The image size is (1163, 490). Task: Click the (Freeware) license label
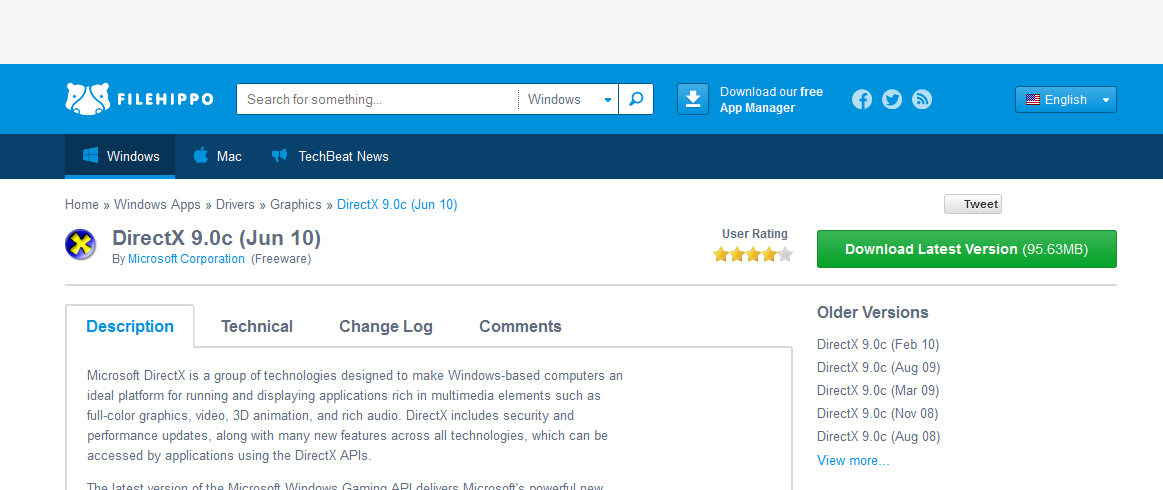(x=281, y=259)
